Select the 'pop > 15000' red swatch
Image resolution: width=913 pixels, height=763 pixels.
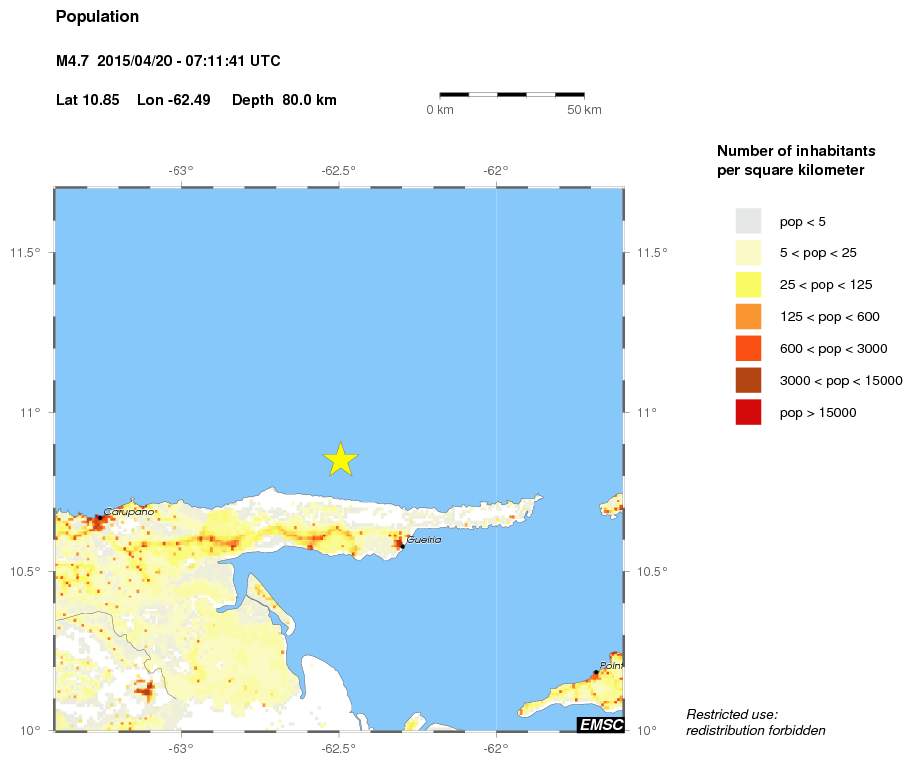(x=748, y=412)
